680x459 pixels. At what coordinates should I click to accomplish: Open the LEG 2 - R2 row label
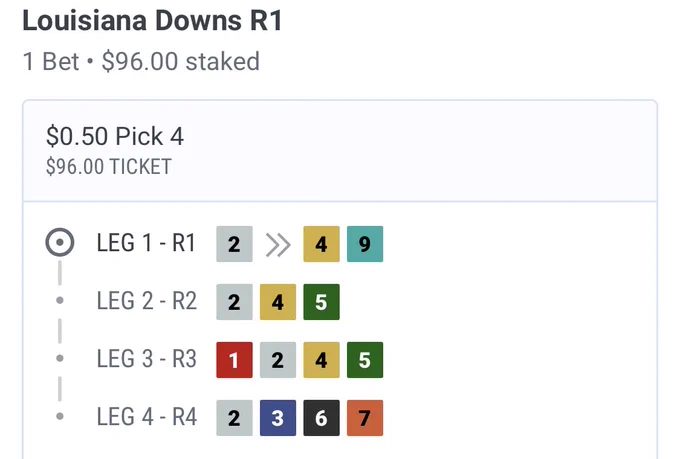click(x=147, y=301)
